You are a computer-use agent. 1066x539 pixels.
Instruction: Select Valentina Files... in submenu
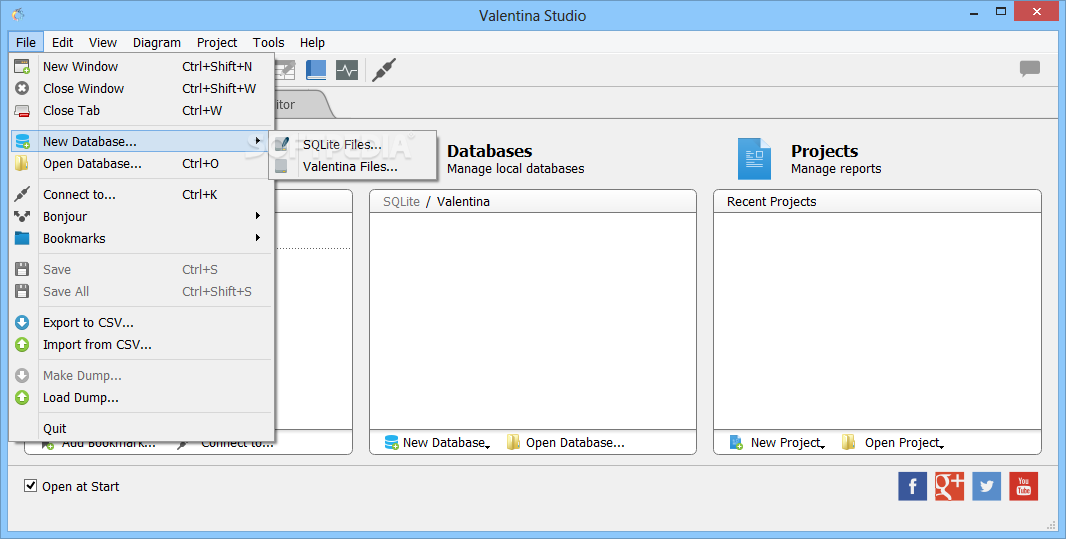[x=352, y=167]
